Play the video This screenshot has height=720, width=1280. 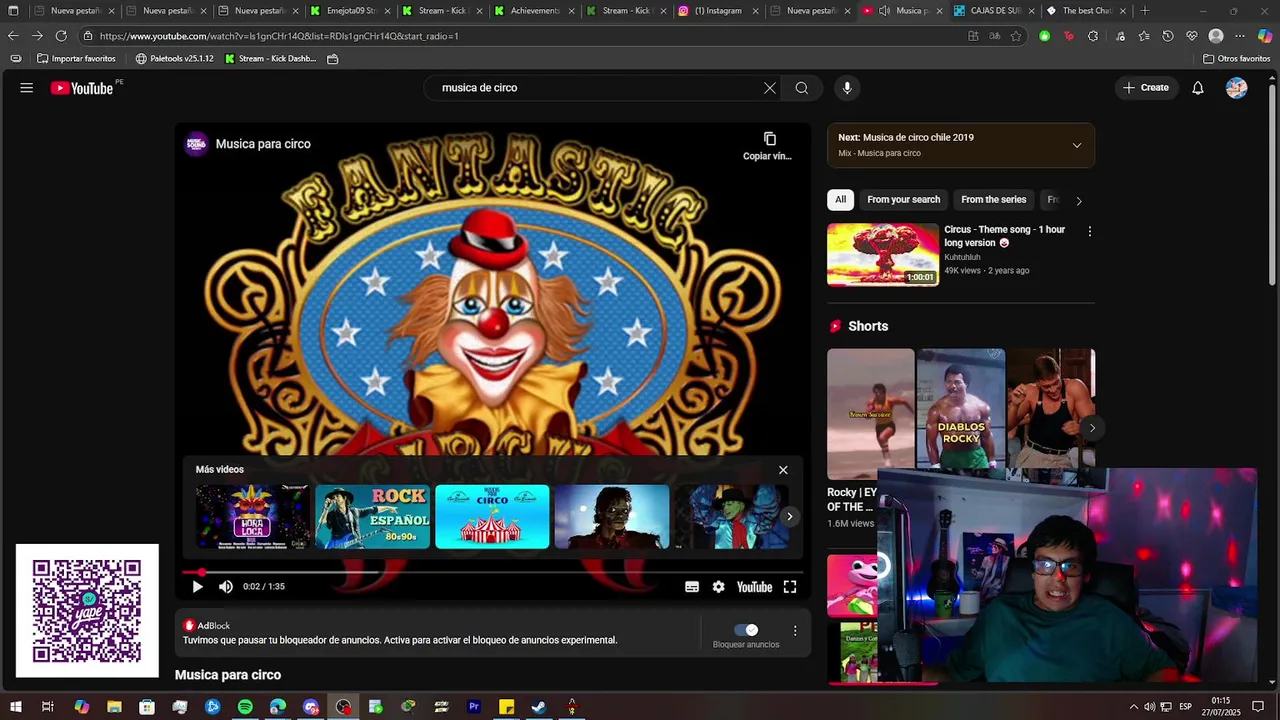pos(197,587)
